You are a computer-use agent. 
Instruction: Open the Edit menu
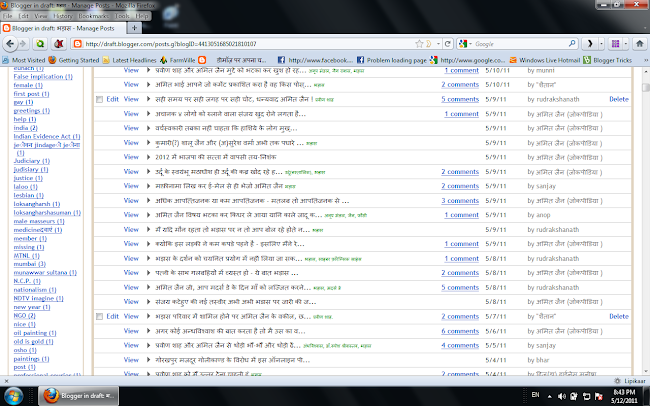(24, 16)
